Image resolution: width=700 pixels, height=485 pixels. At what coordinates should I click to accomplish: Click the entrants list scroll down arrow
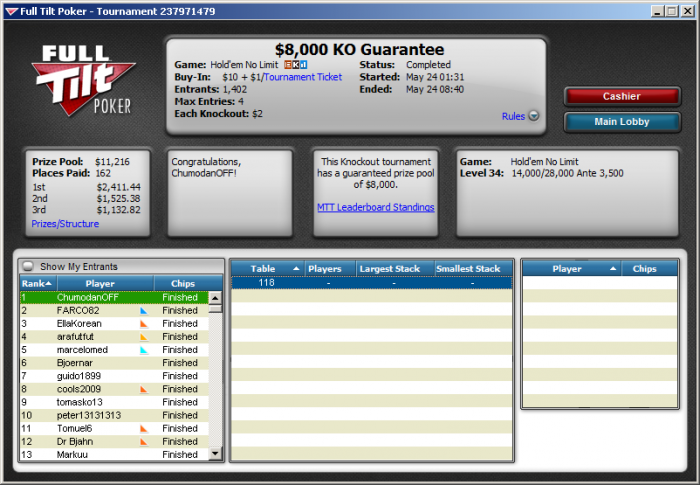tap(215, 454)
